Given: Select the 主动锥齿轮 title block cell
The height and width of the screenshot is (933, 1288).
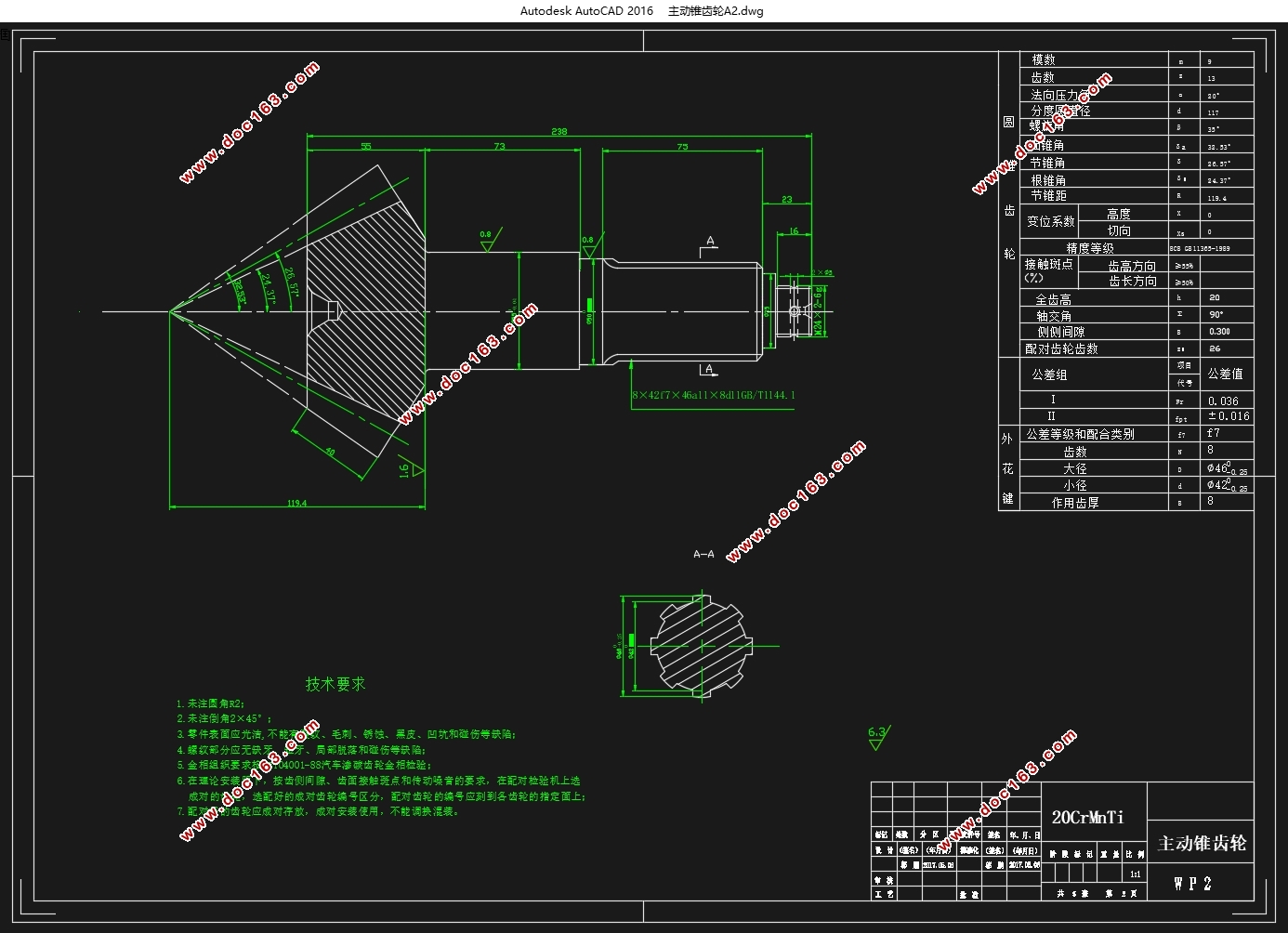Looking at the screenshot, I should pos(1201,843).
